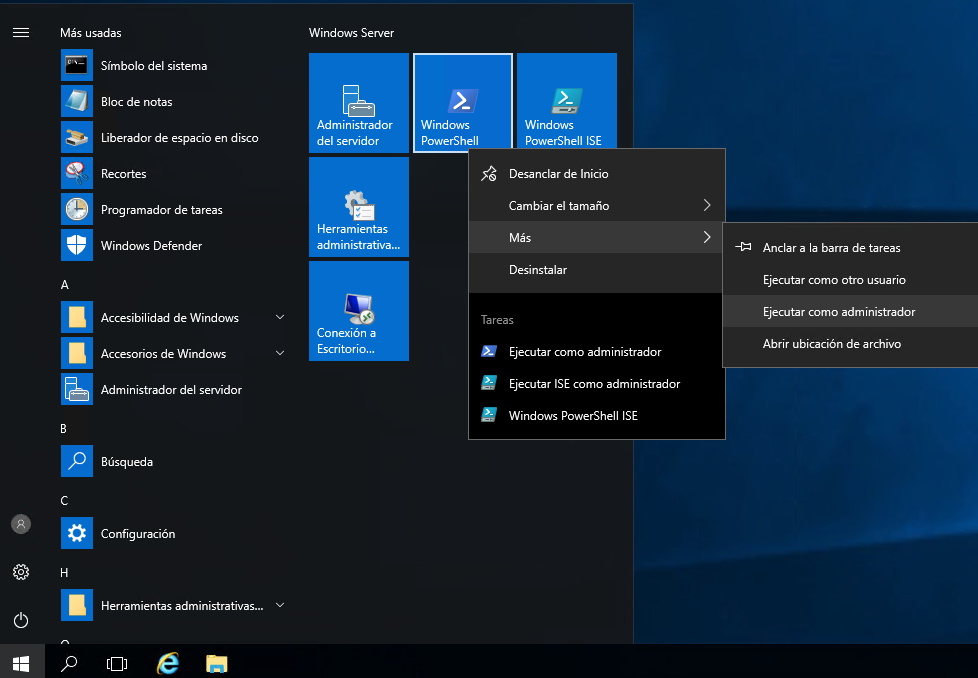Click the Windows Server group heading
This screenshot has width=978, height=678.
(x=351, y=32)
